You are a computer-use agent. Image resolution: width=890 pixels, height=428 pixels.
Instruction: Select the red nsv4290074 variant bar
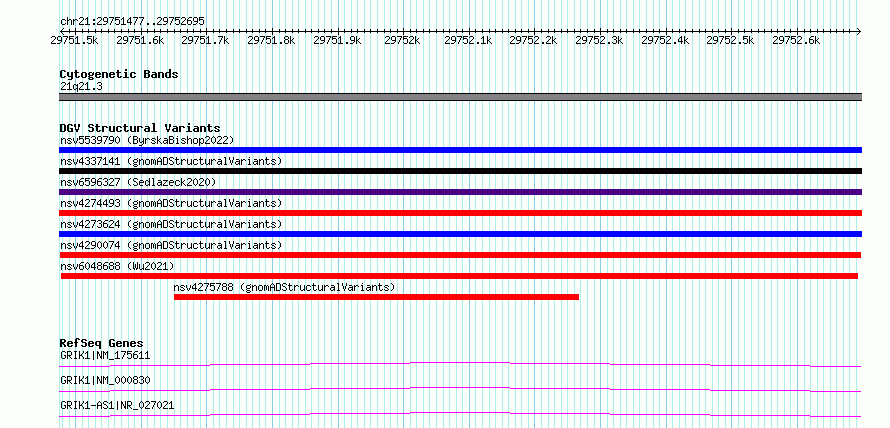460,255
